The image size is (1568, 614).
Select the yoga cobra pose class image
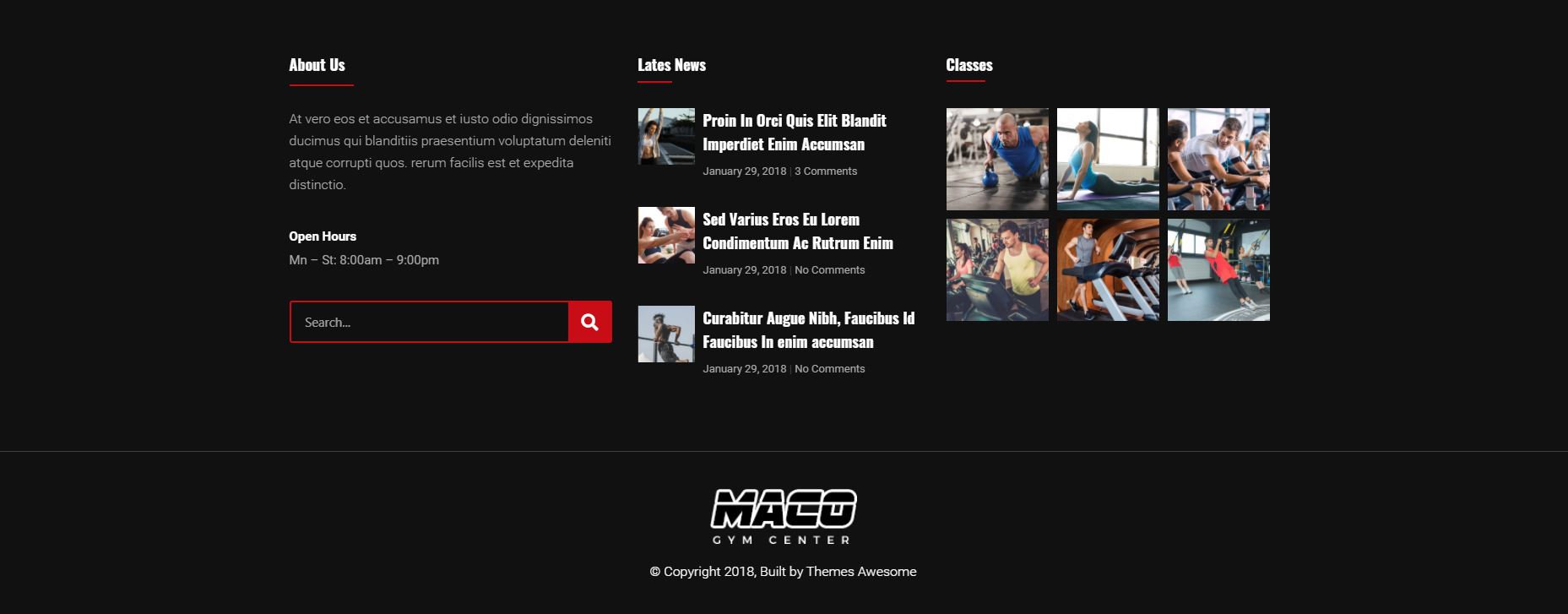(1108, 159)
